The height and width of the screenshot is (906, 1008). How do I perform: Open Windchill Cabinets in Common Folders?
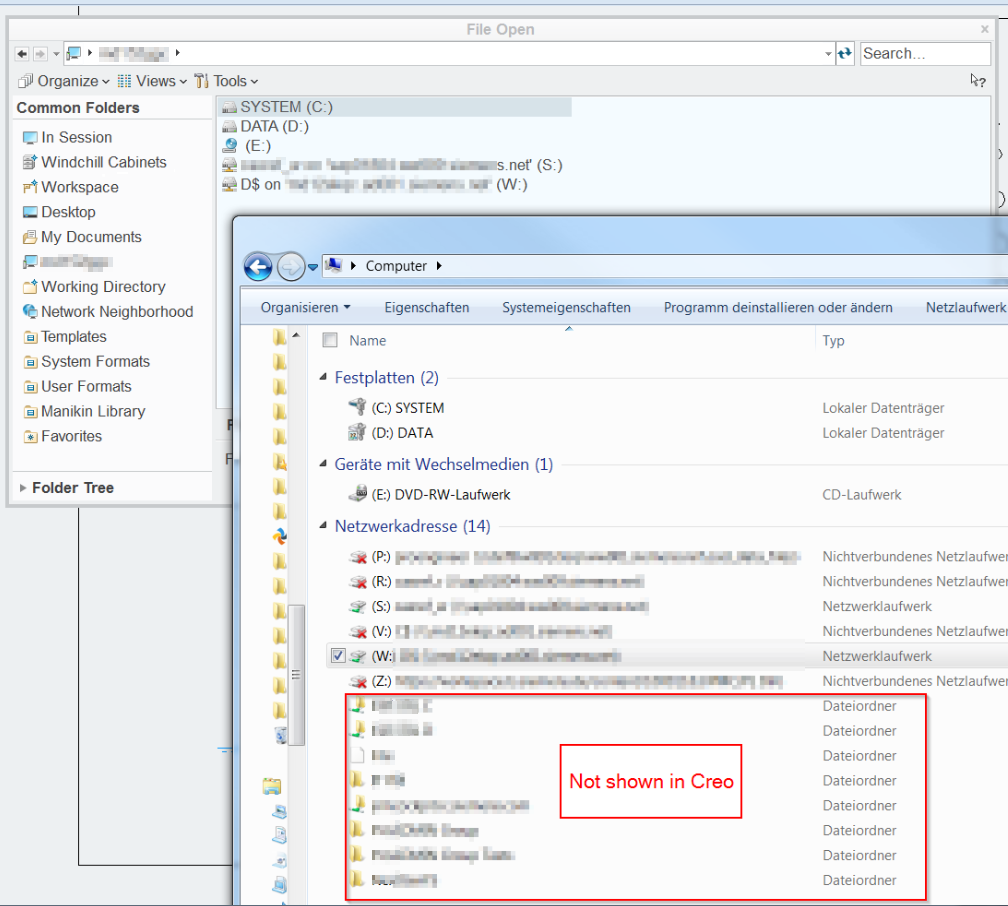point(103,162)
